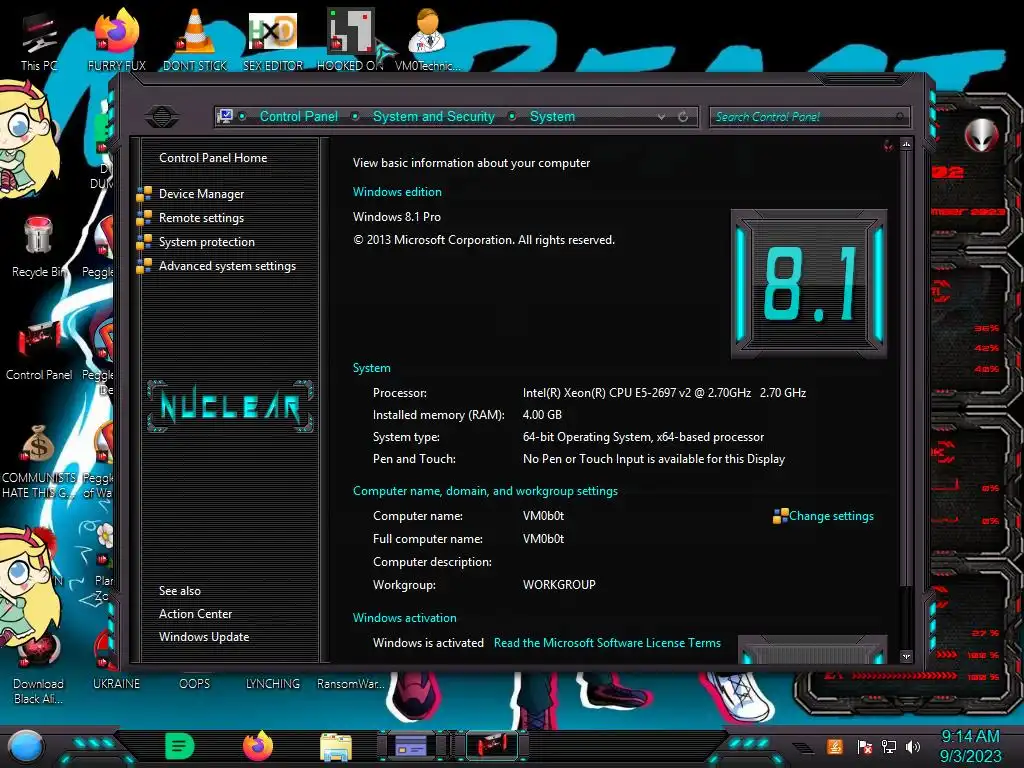Go to the System and Security breadcrumb
The width and height of the screenshot is (1024, 768).
click(434, 116)
